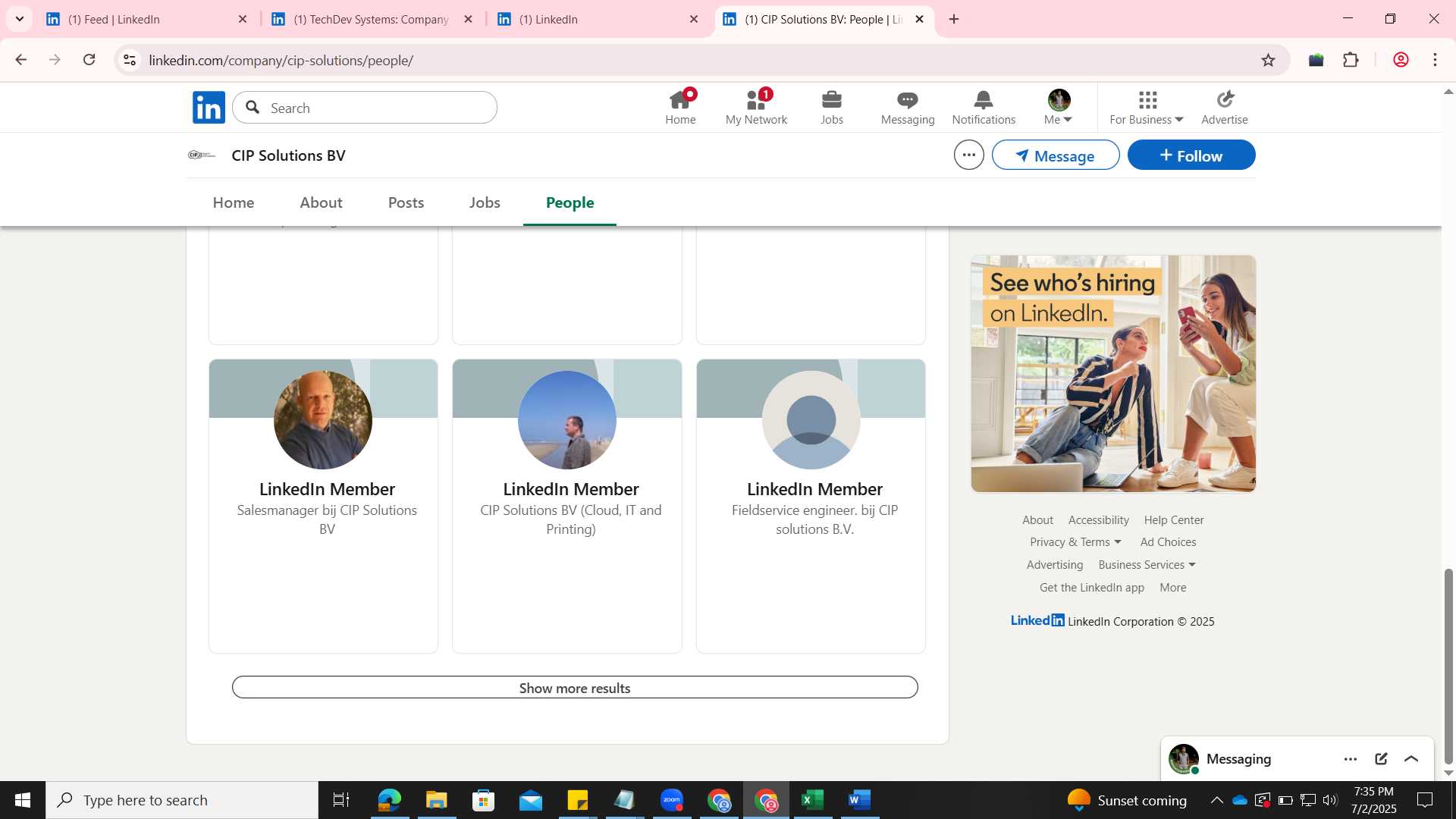Click Windows taskbar search box

(182, 800)
